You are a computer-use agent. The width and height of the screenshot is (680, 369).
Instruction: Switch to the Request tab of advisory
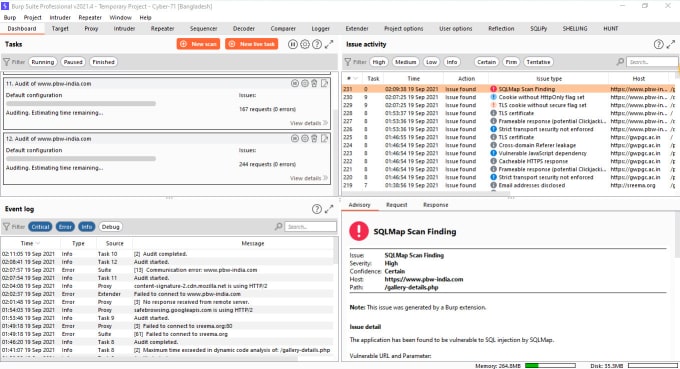pyautogui.click(x=396, y=205)
